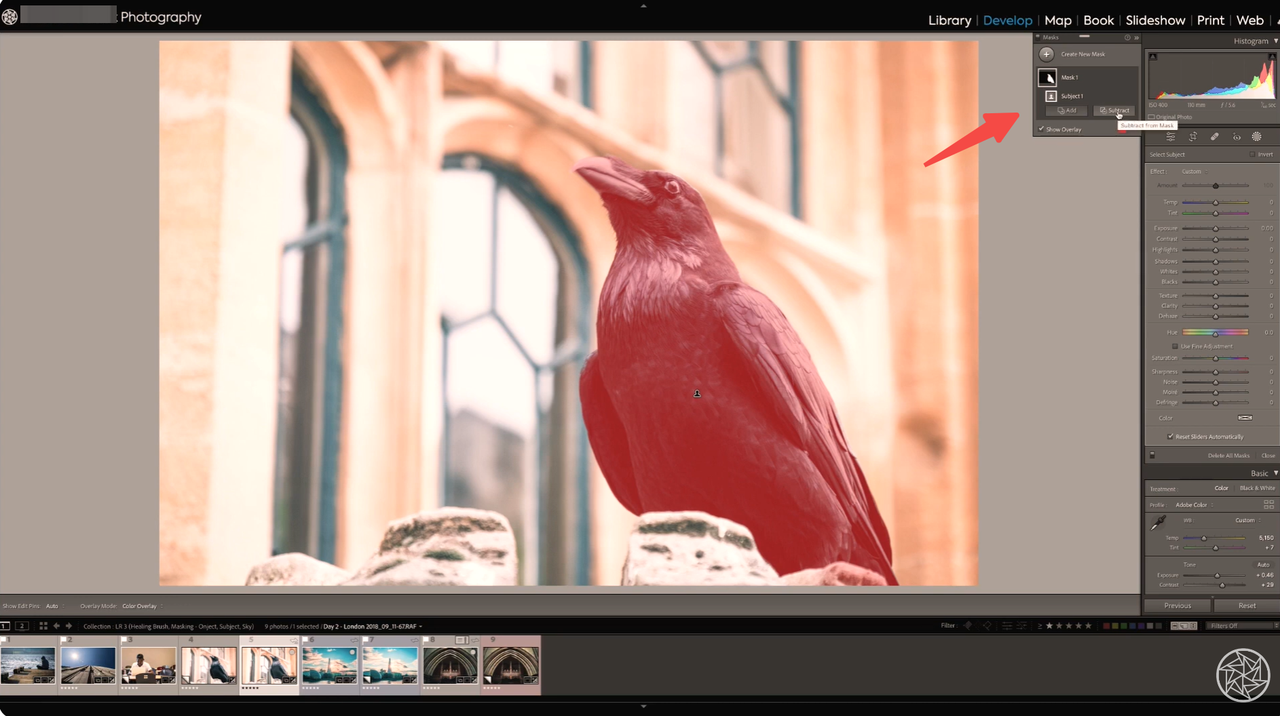Click the Create New Mask plus icon
The image size is (1280, 716).
1046,54
